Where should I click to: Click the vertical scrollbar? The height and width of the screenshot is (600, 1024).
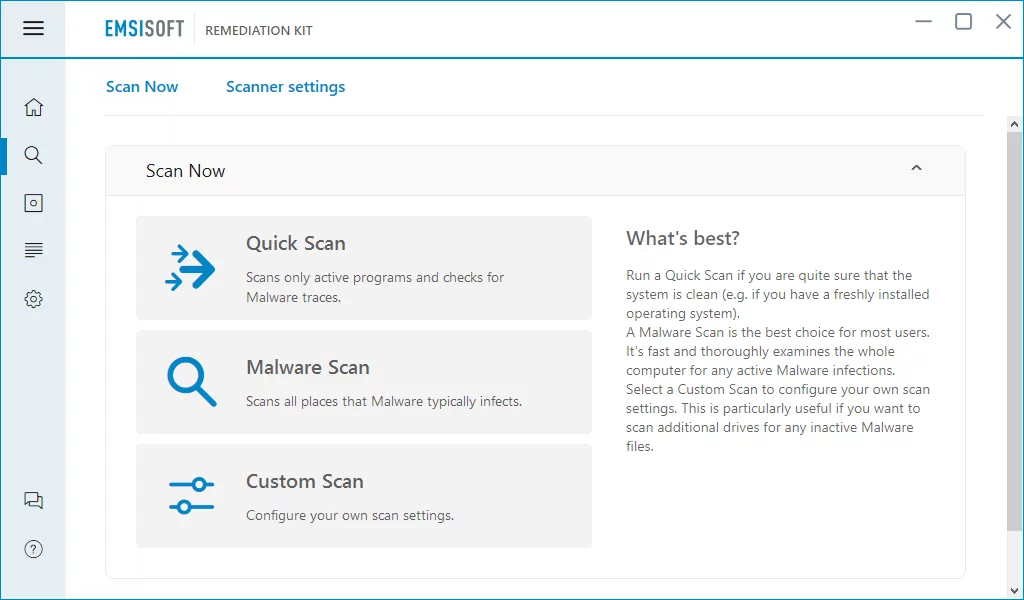[1015, 330]
